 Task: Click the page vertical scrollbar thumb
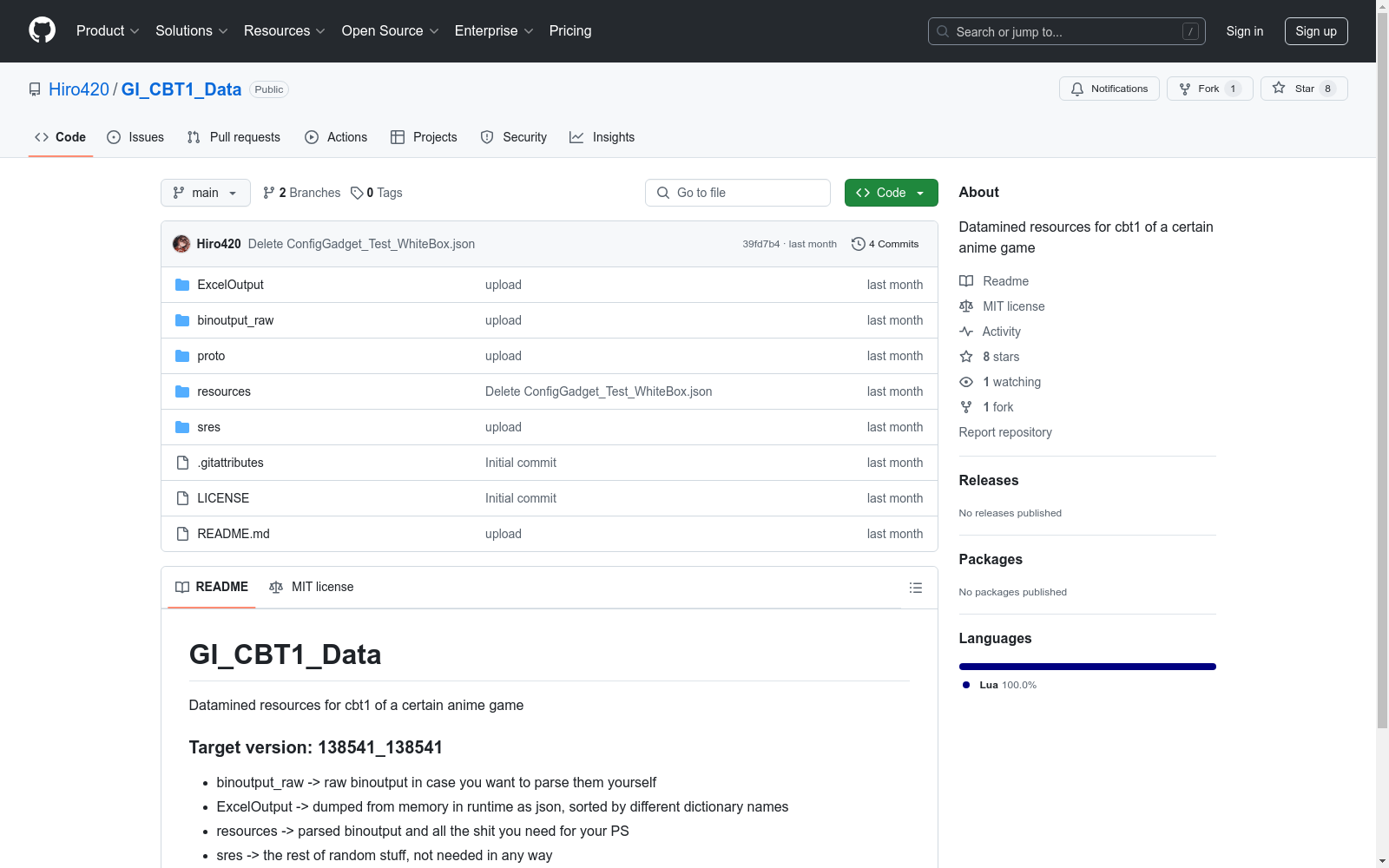point(1382,372)
